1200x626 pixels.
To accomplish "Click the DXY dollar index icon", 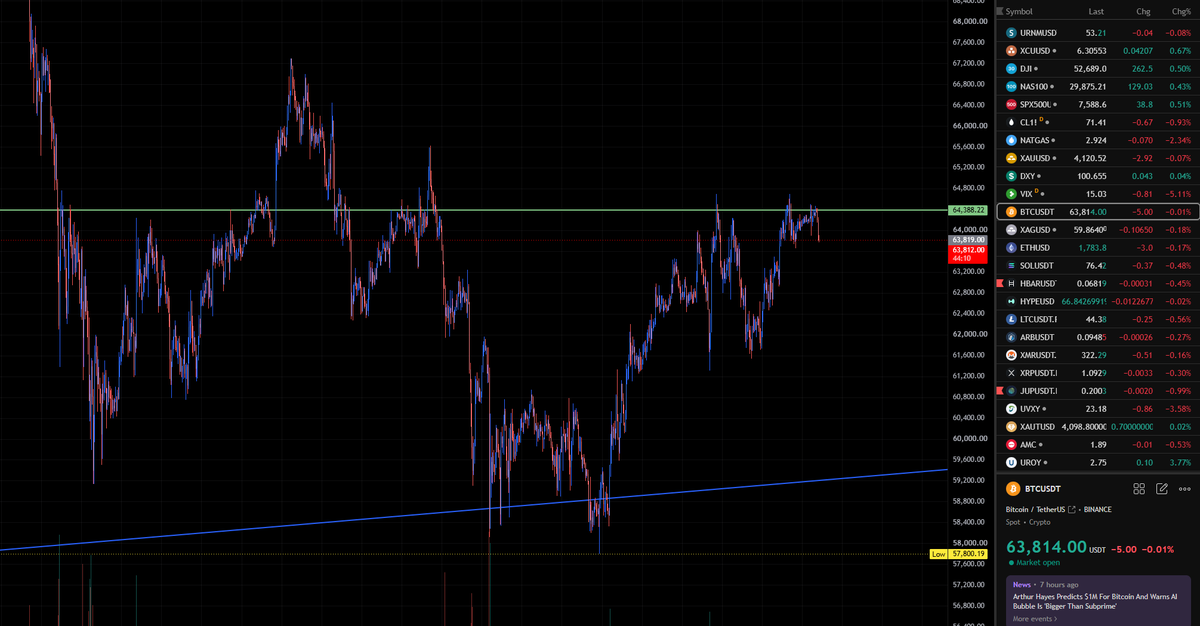I will pyautogui.click(x=1011, y=176).
